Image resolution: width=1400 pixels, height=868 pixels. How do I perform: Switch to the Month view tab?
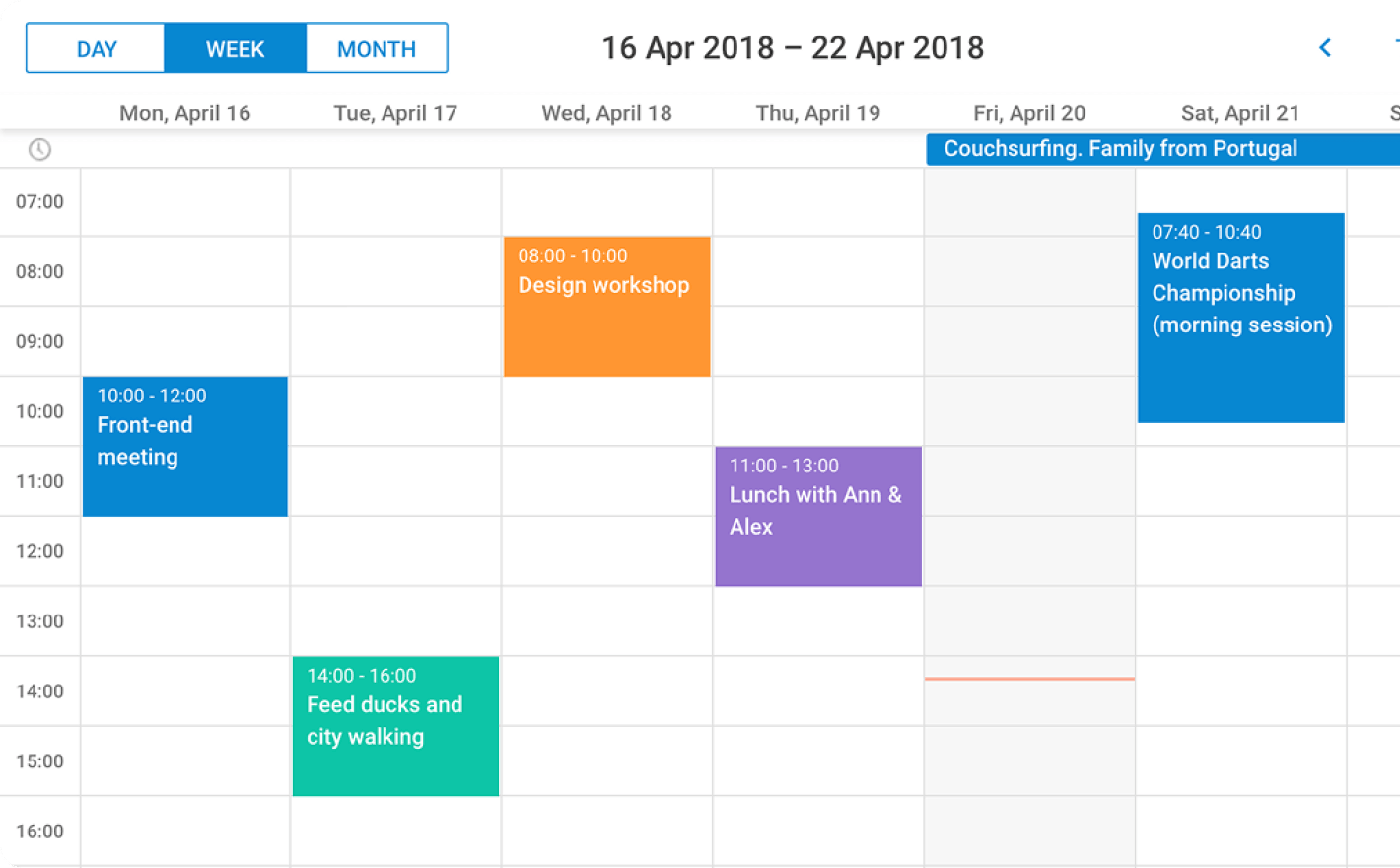point(377,48)
